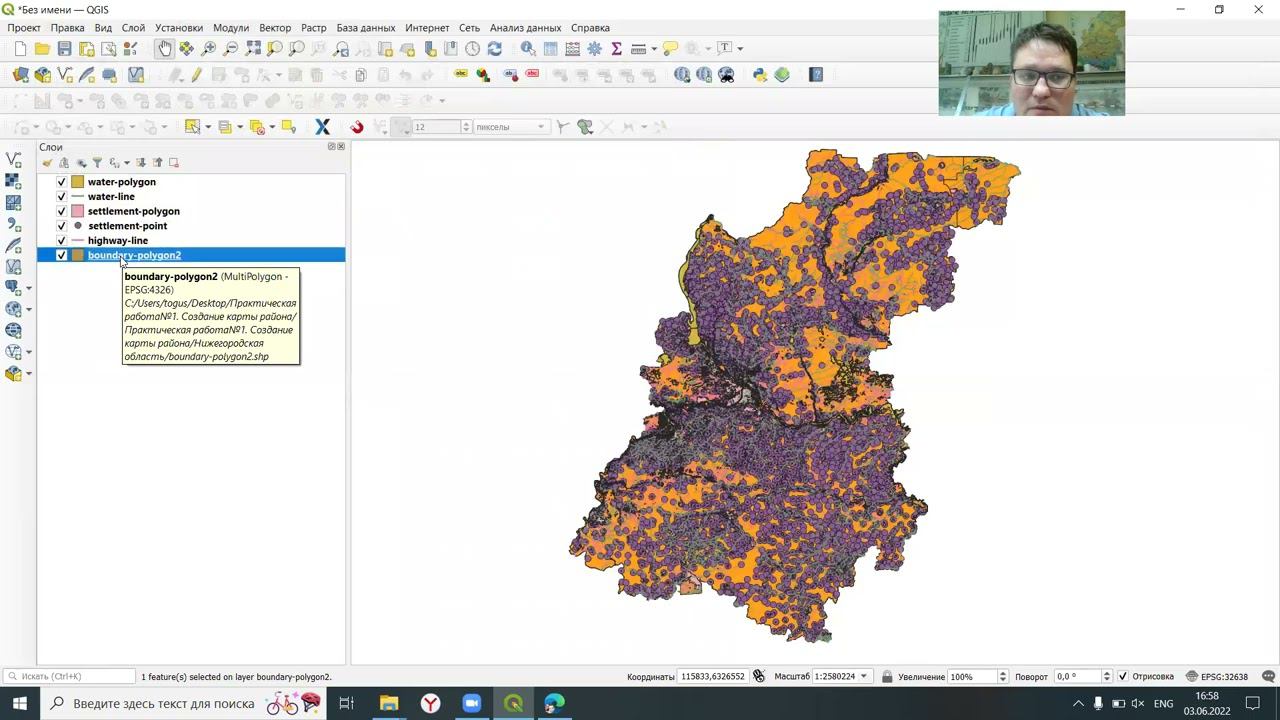1280x720 pixels.
Task: Click the Zoom In magnifier tool
Action: 209,48
